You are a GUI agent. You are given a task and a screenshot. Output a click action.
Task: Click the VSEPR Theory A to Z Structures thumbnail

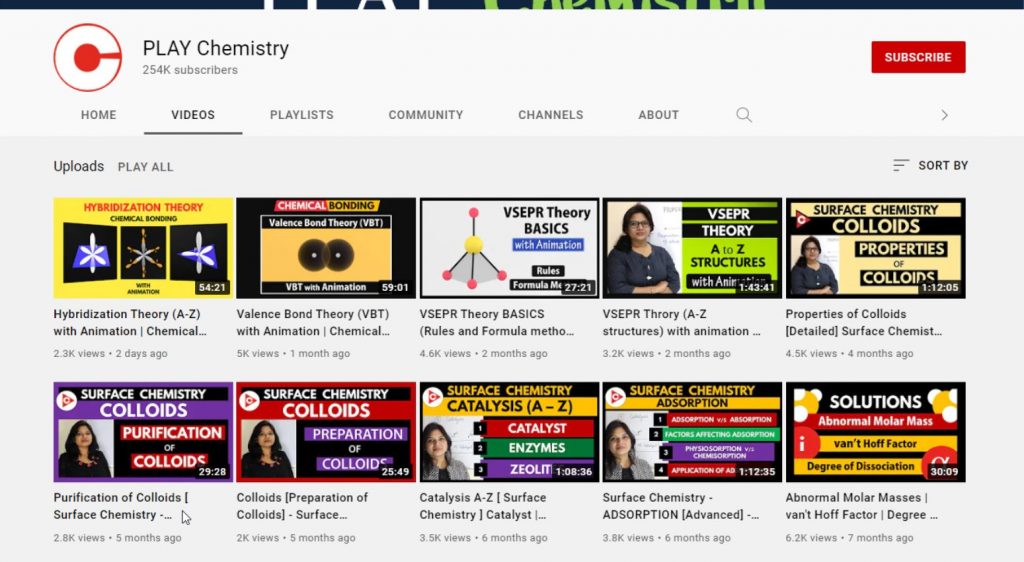pos(692,248)
